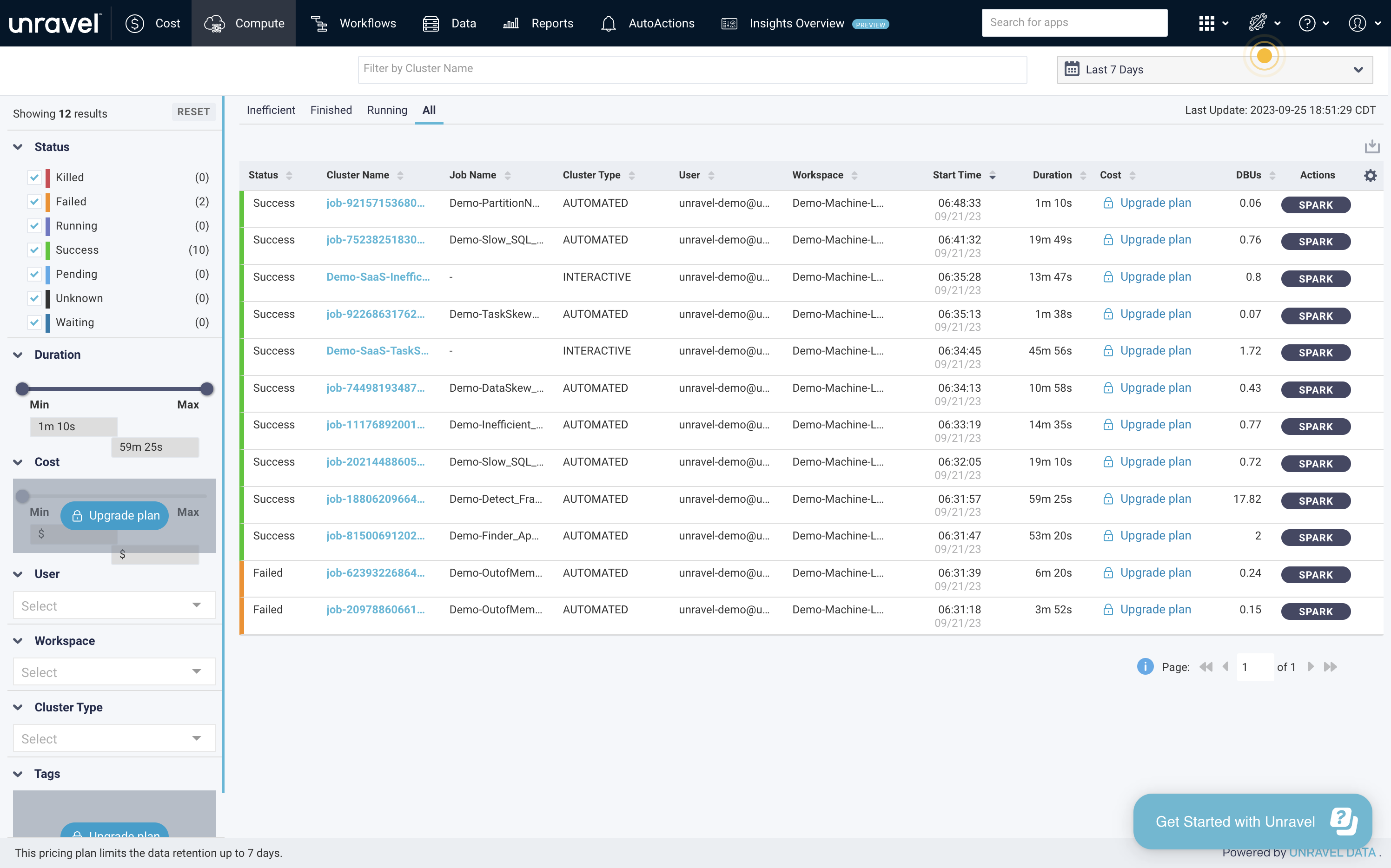This screenshot has width=1391, height=868.
Task: Click the pagination info icon
Action: tap(1145, 666)
